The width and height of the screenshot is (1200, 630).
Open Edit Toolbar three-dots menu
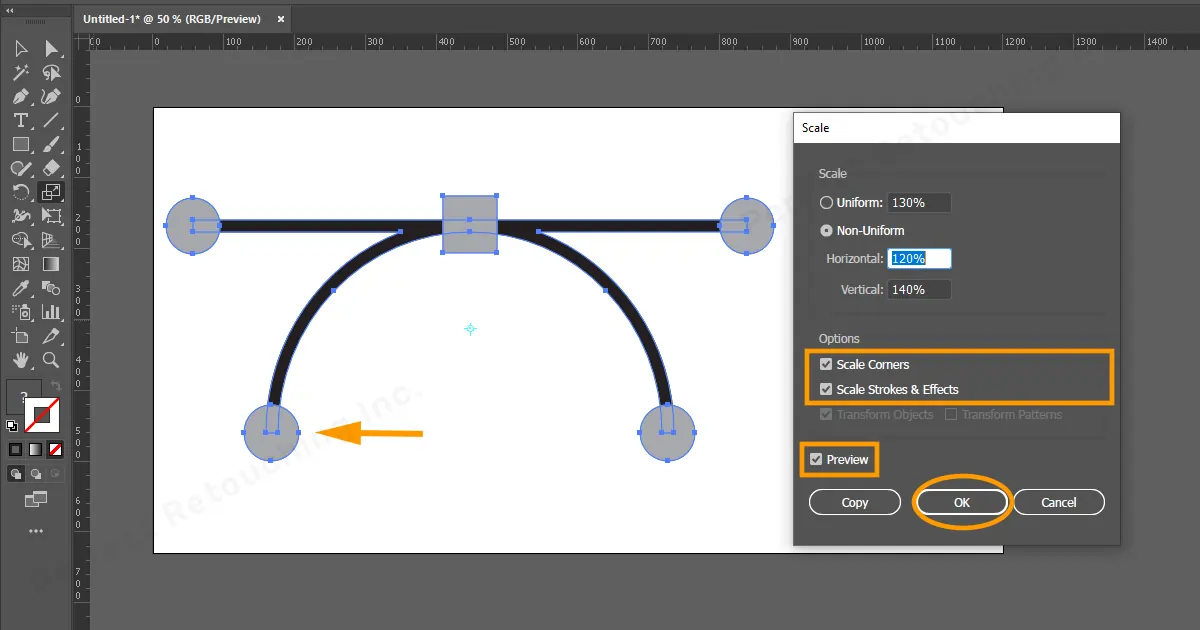36,531
